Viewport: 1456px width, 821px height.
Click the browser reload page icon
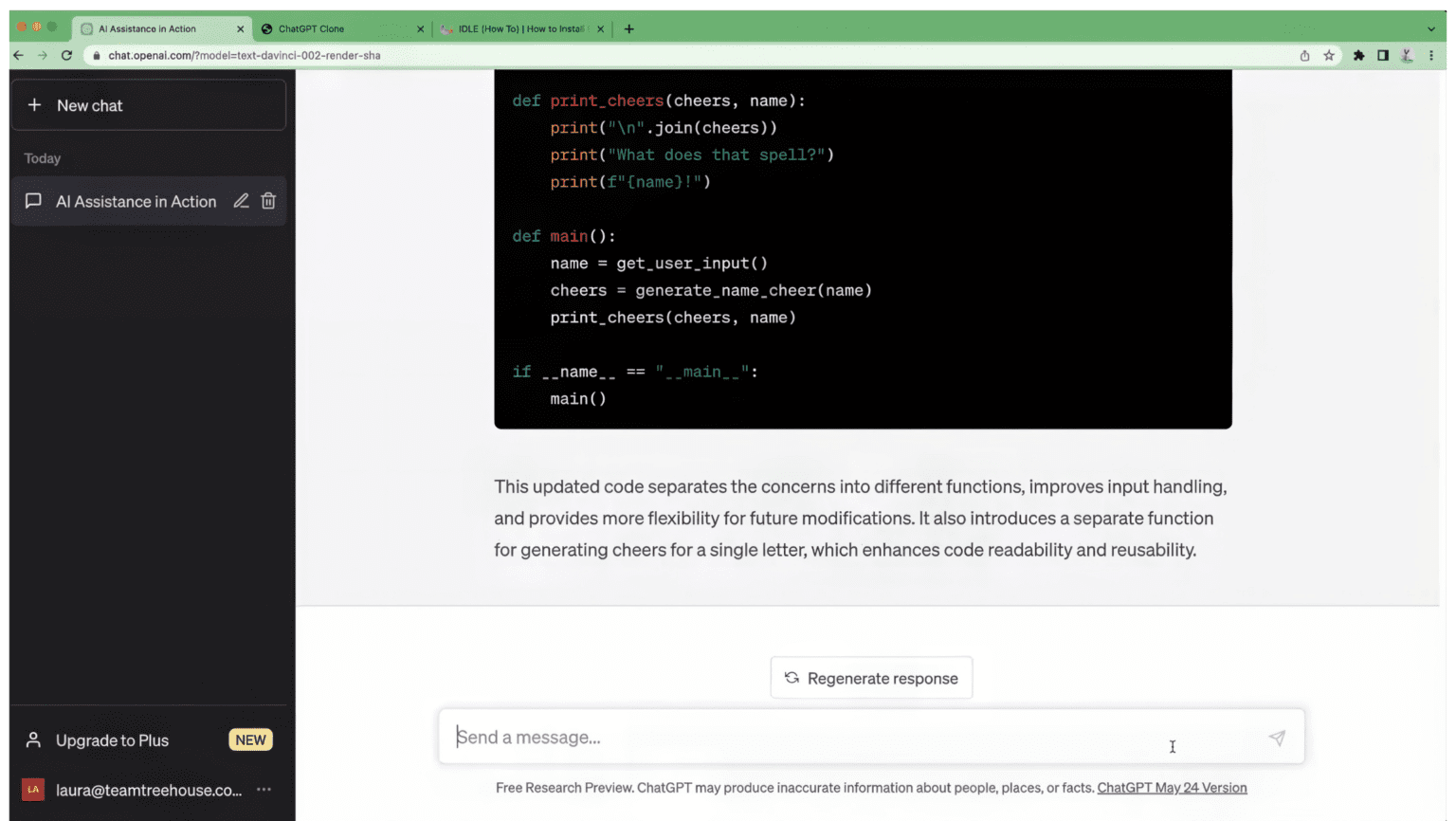coord(66,55)
